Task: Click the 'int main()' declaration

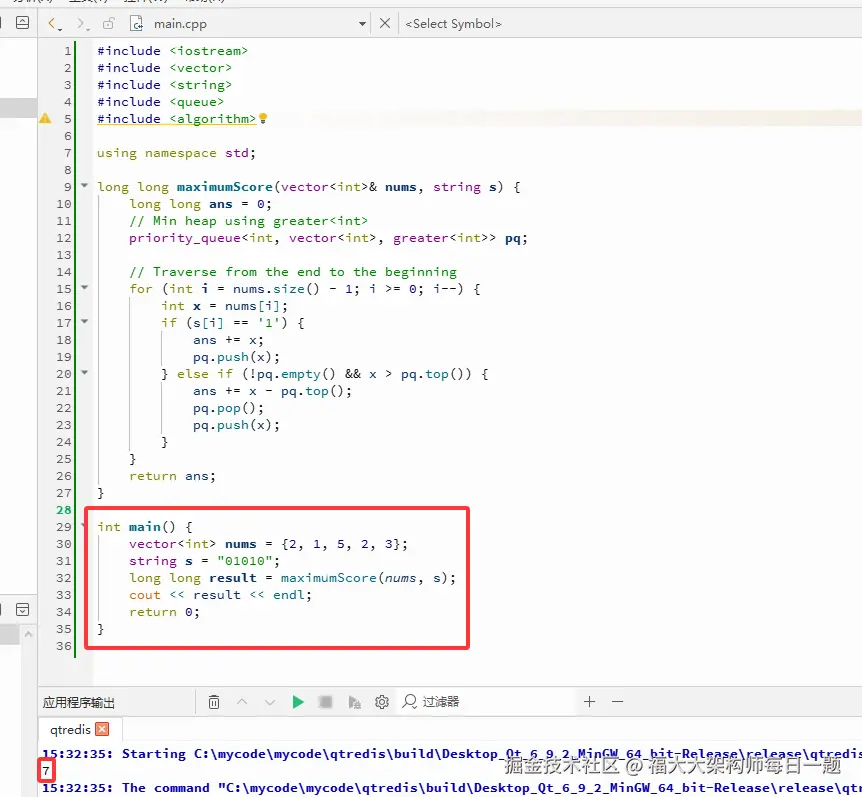Action: (145, 527)
